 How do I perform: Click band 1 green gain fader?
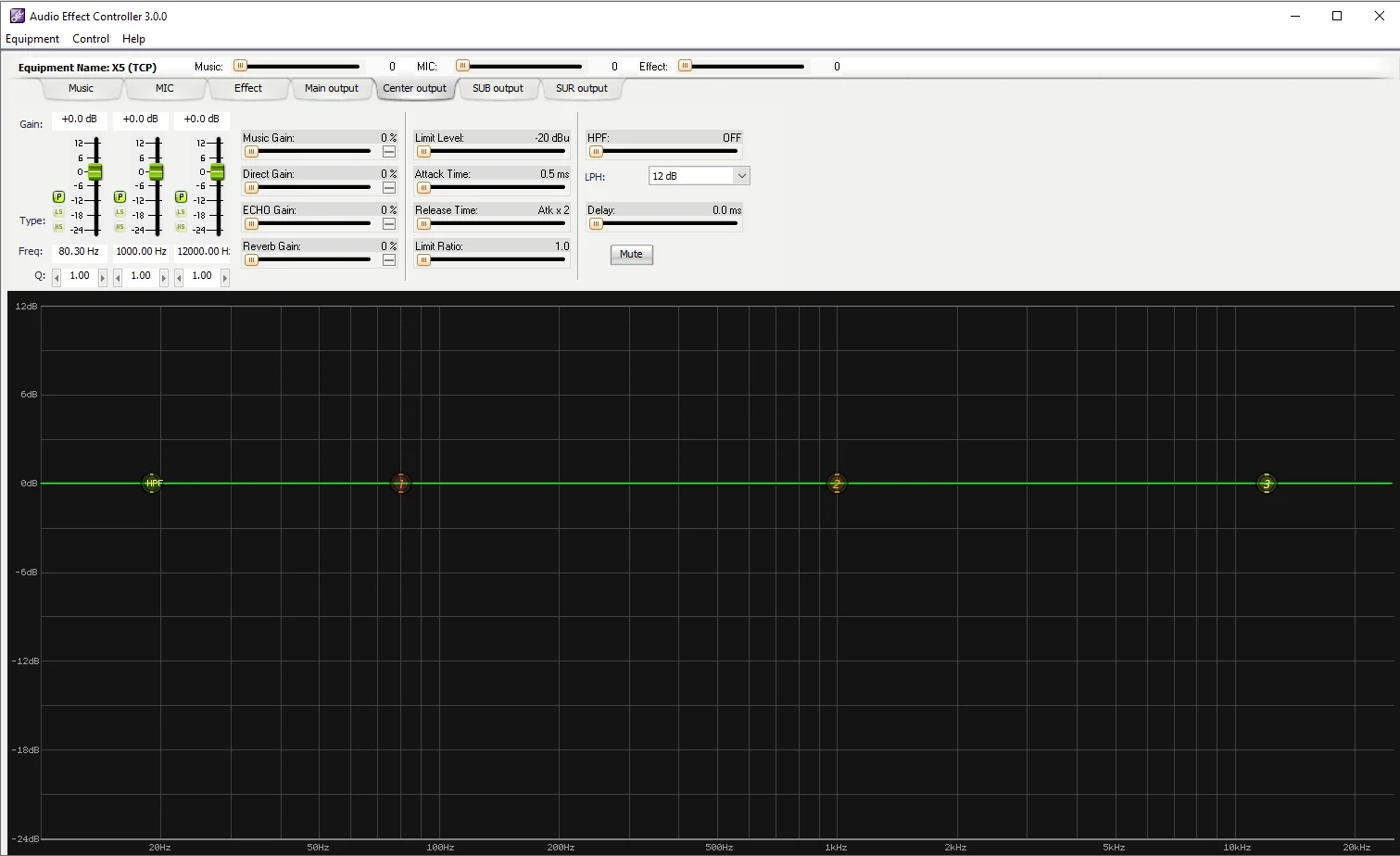[95, 172]
